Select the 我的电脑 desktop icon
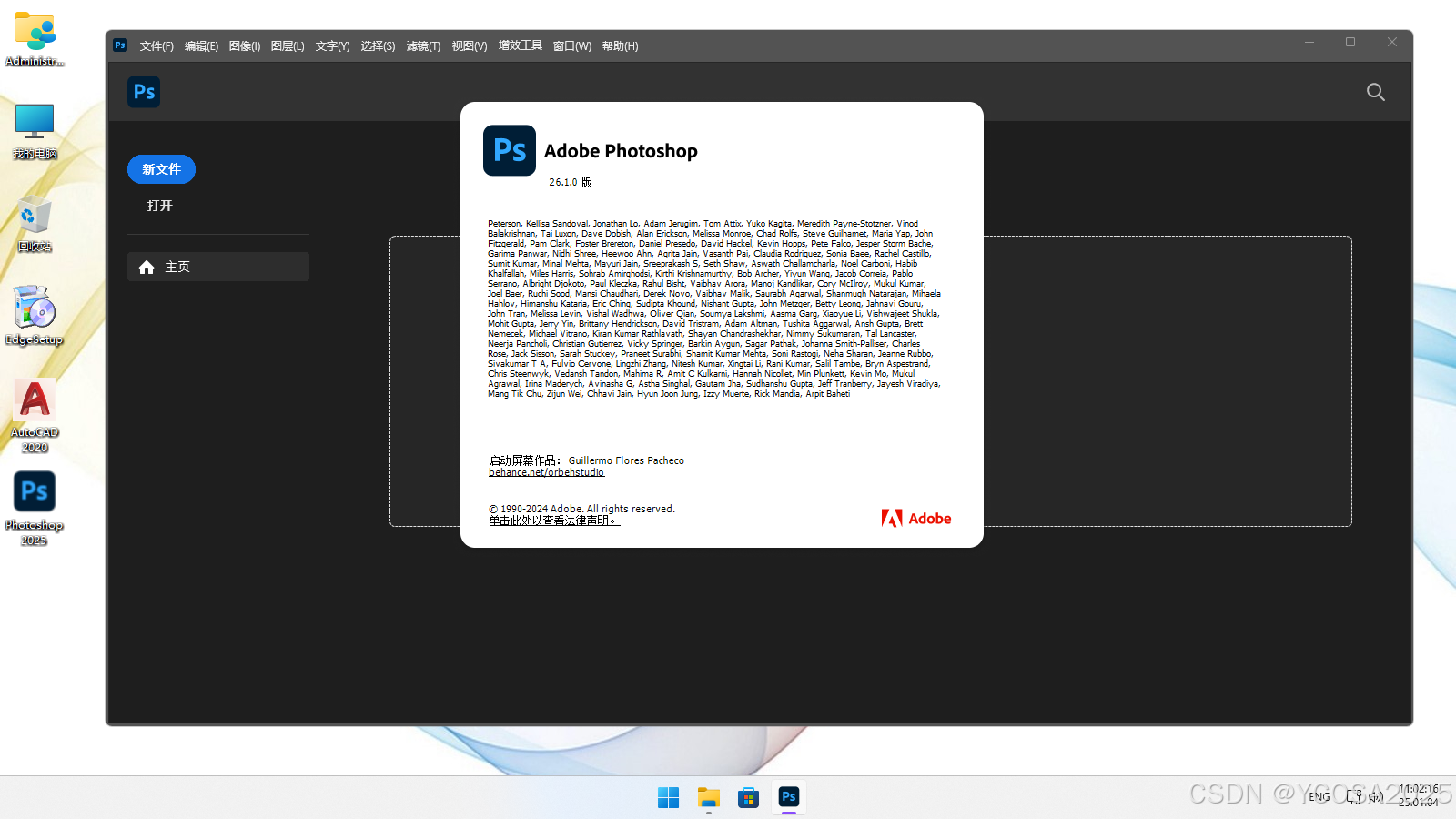Screen dimensions: 1456x819 35,131
